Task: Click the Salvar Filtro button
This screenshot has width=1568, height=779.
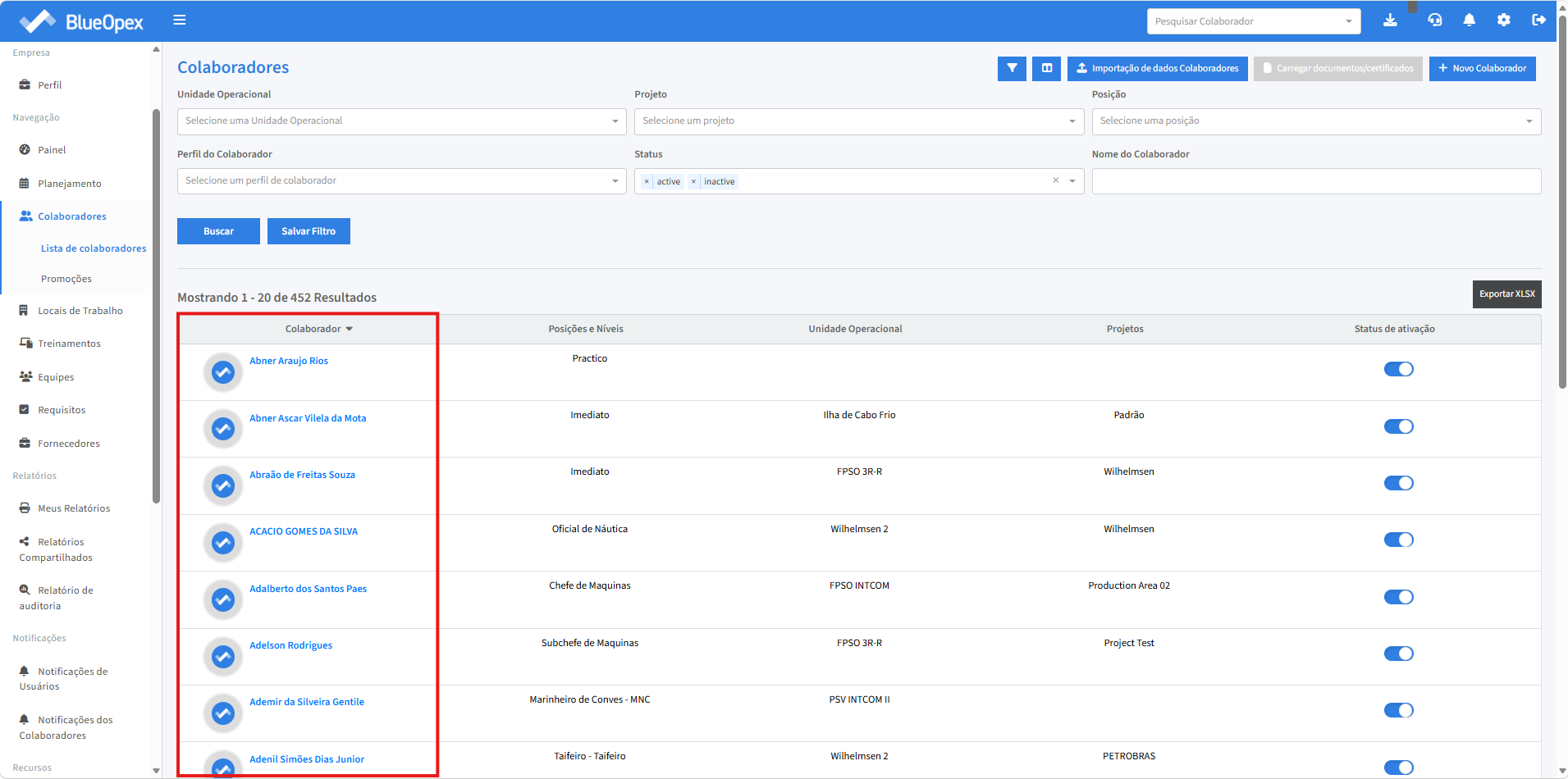Action: coord(309,231)
